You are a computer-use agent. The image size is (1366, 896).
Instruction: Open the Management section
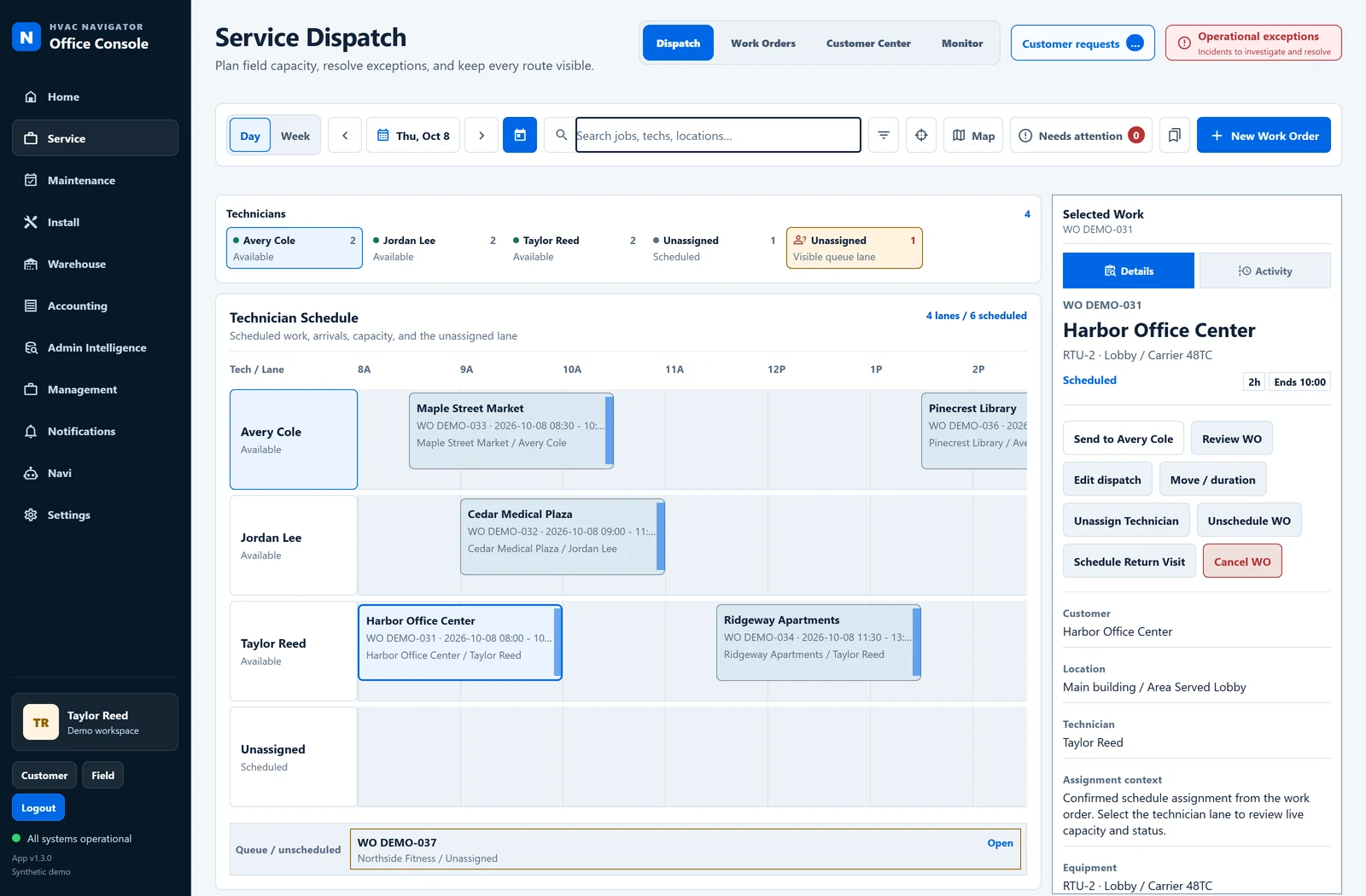coord(95,390)
